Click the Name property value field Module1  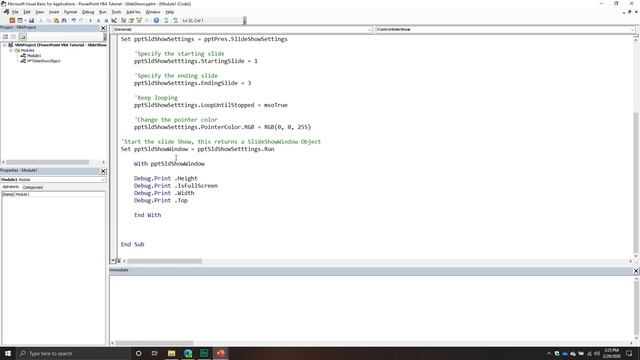tap(59, 194)
